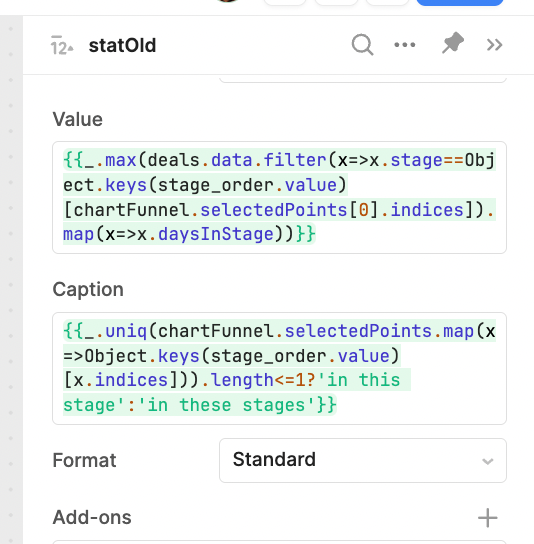The image size is (534, 544).
Task: Click the Caption label
Action: tap(88, 289)
